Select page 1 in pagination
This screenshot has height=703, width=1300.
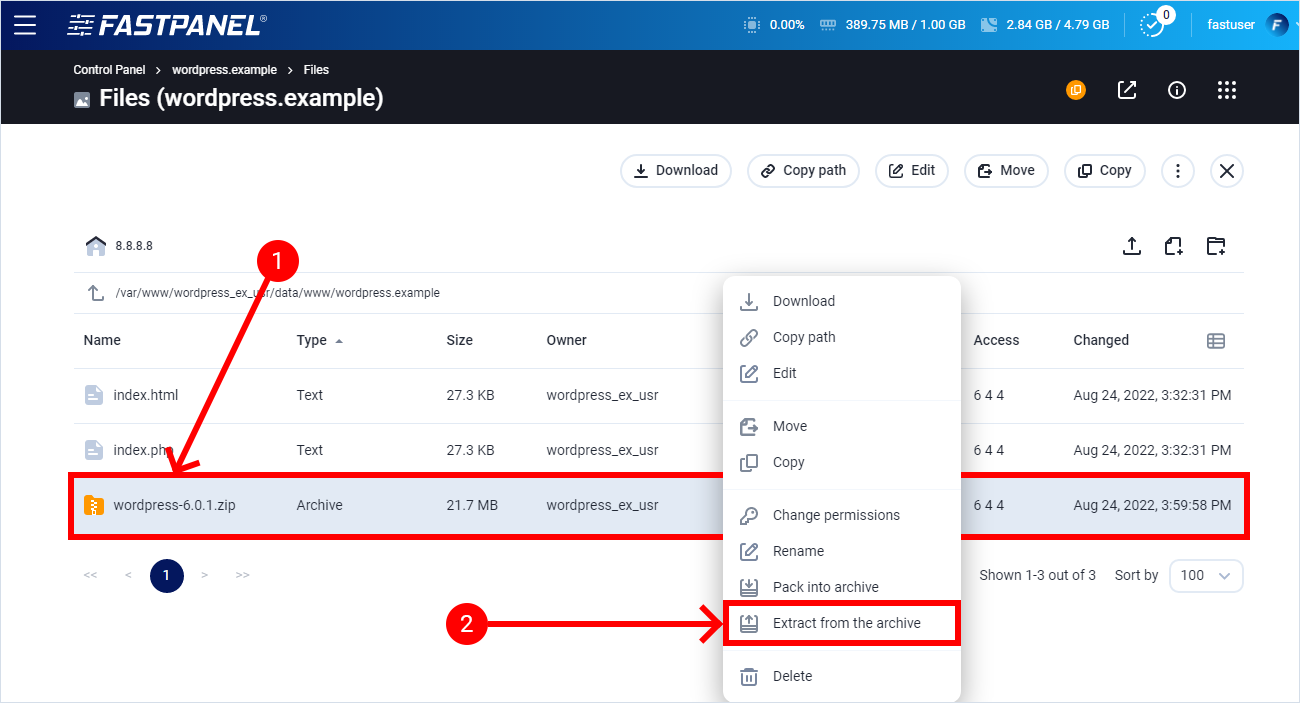[x=167, y=575]
